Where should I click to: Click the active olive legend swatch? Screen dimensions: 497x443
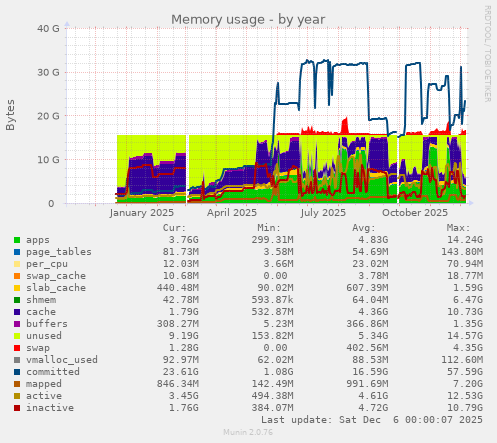click(x=17, y=396)
